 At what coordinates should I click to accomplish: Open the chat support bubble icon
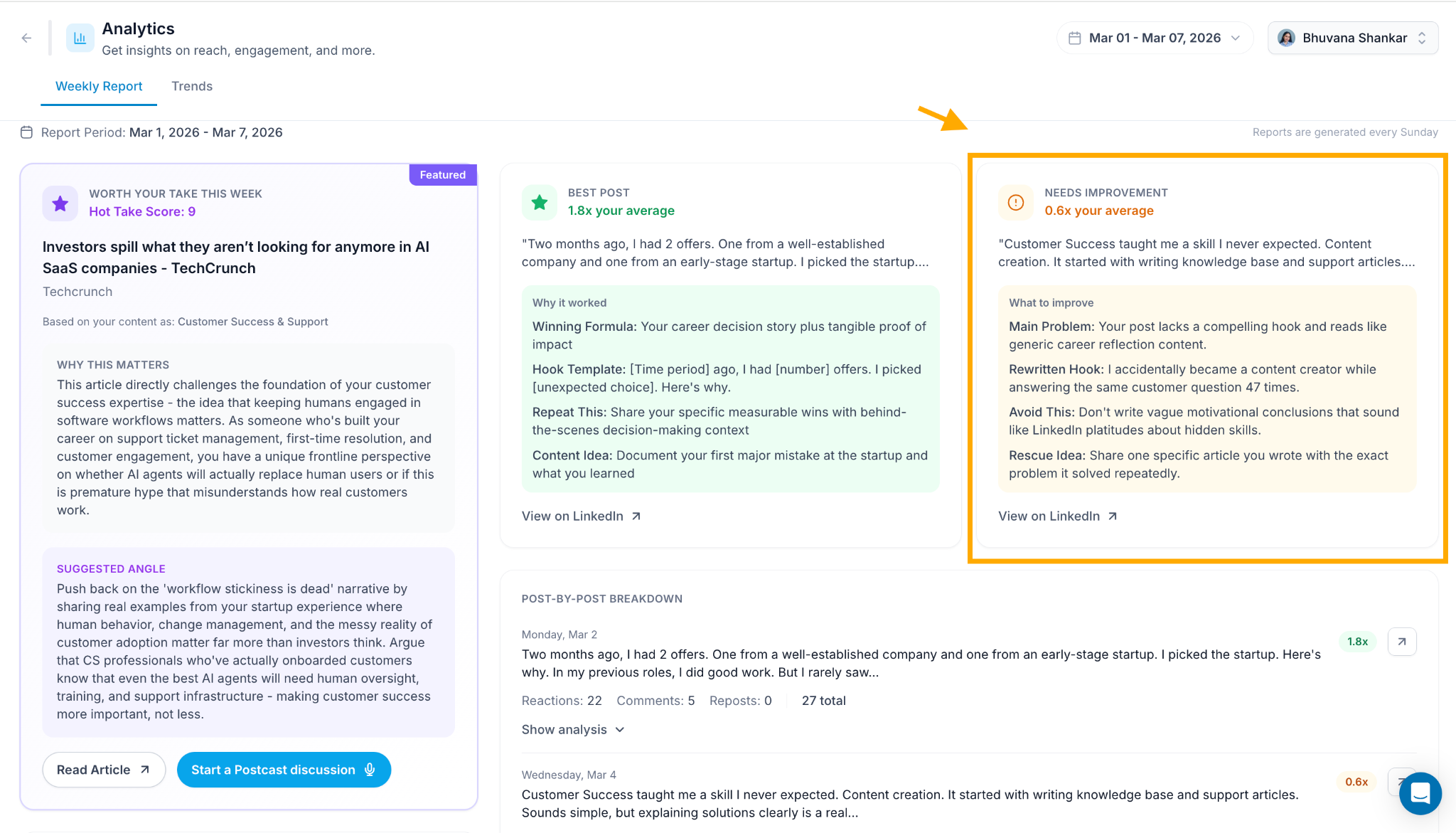[x=1420, y=793]
